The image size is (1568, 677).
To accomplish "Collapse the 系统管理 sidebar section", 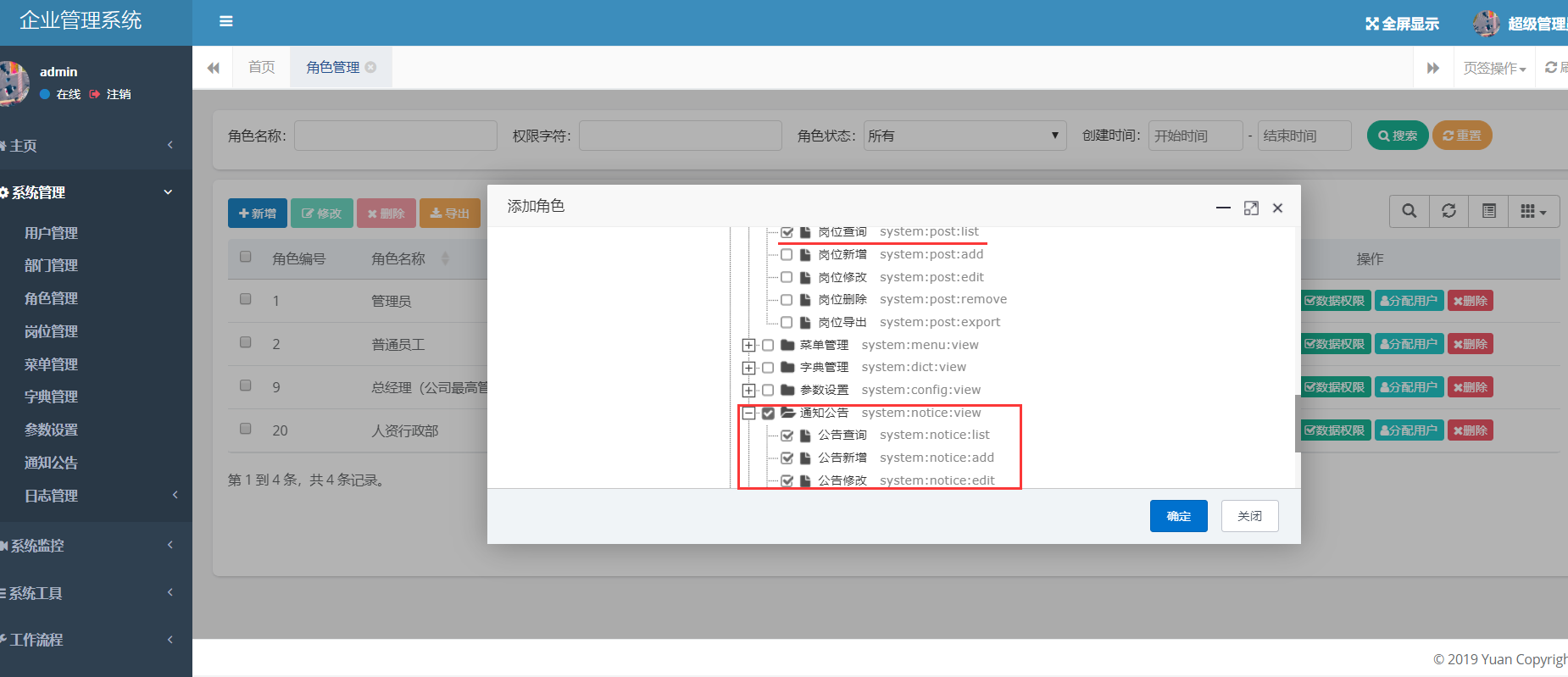I will (x=96, y=192).
